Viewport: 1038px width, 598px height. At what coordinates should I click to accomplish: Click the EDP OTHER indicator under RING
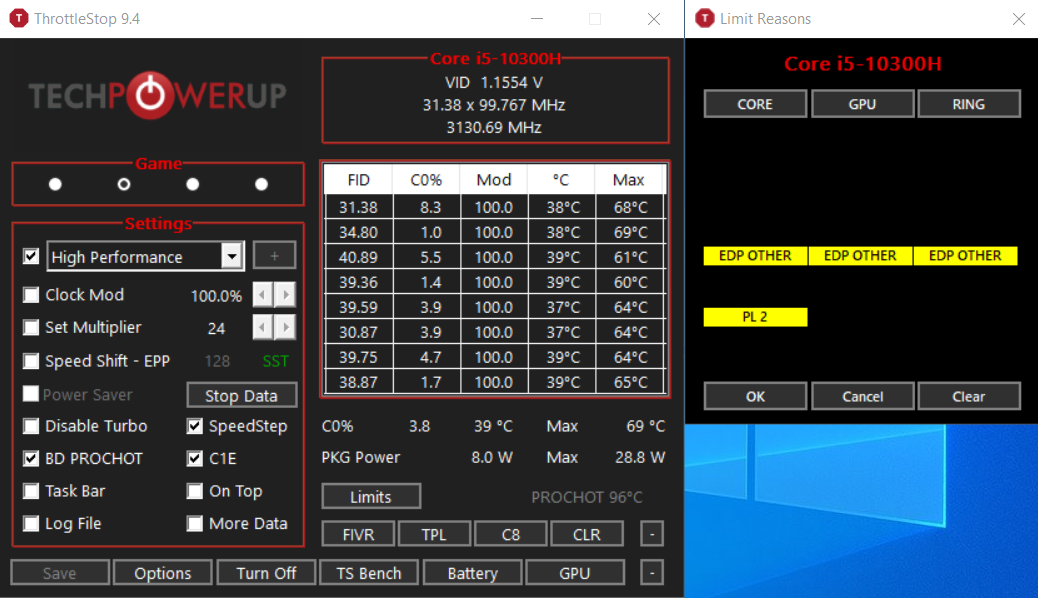click(965, 256)
